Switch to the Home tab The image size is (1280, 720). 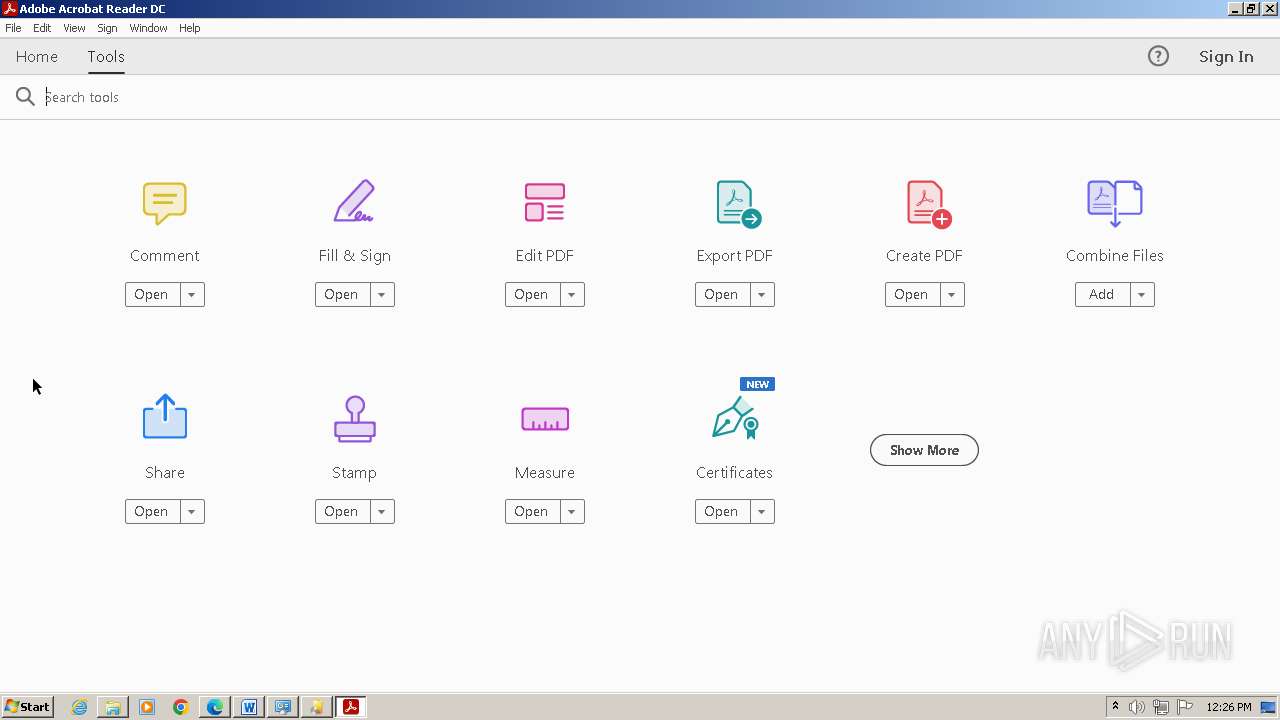(37, 56)
